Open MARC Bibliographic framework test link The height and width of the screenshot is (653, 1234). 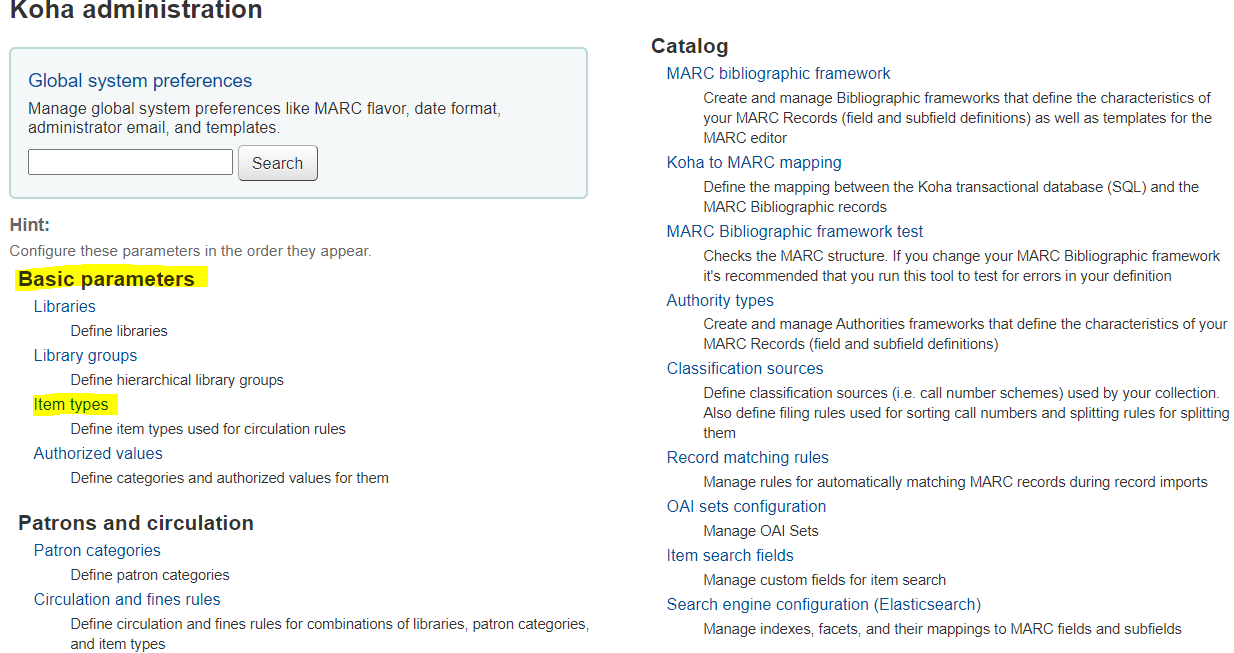[x=795, y=231]
